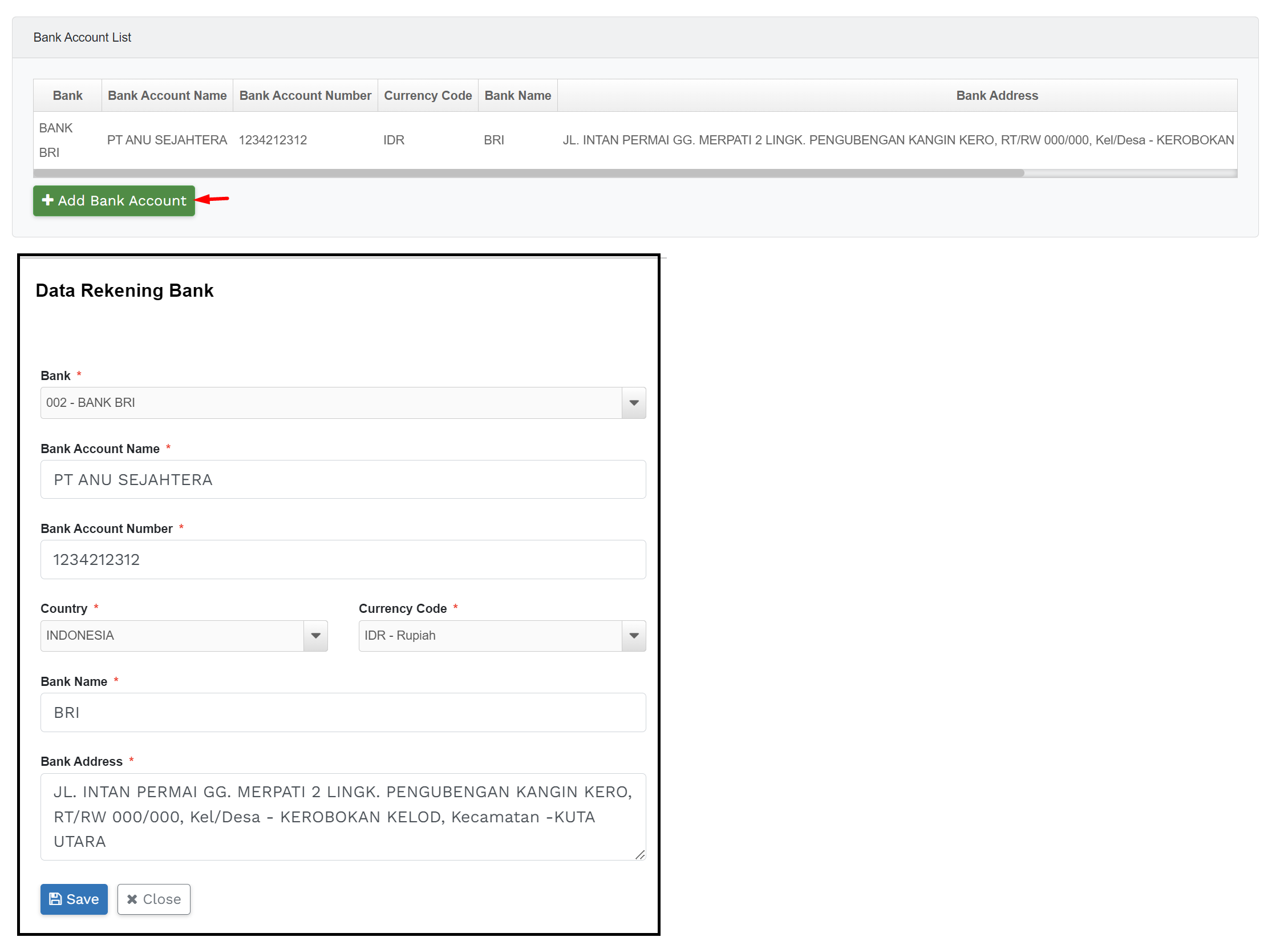
Task: Click the floppy disk icon on Save
Action: [55, 899]
